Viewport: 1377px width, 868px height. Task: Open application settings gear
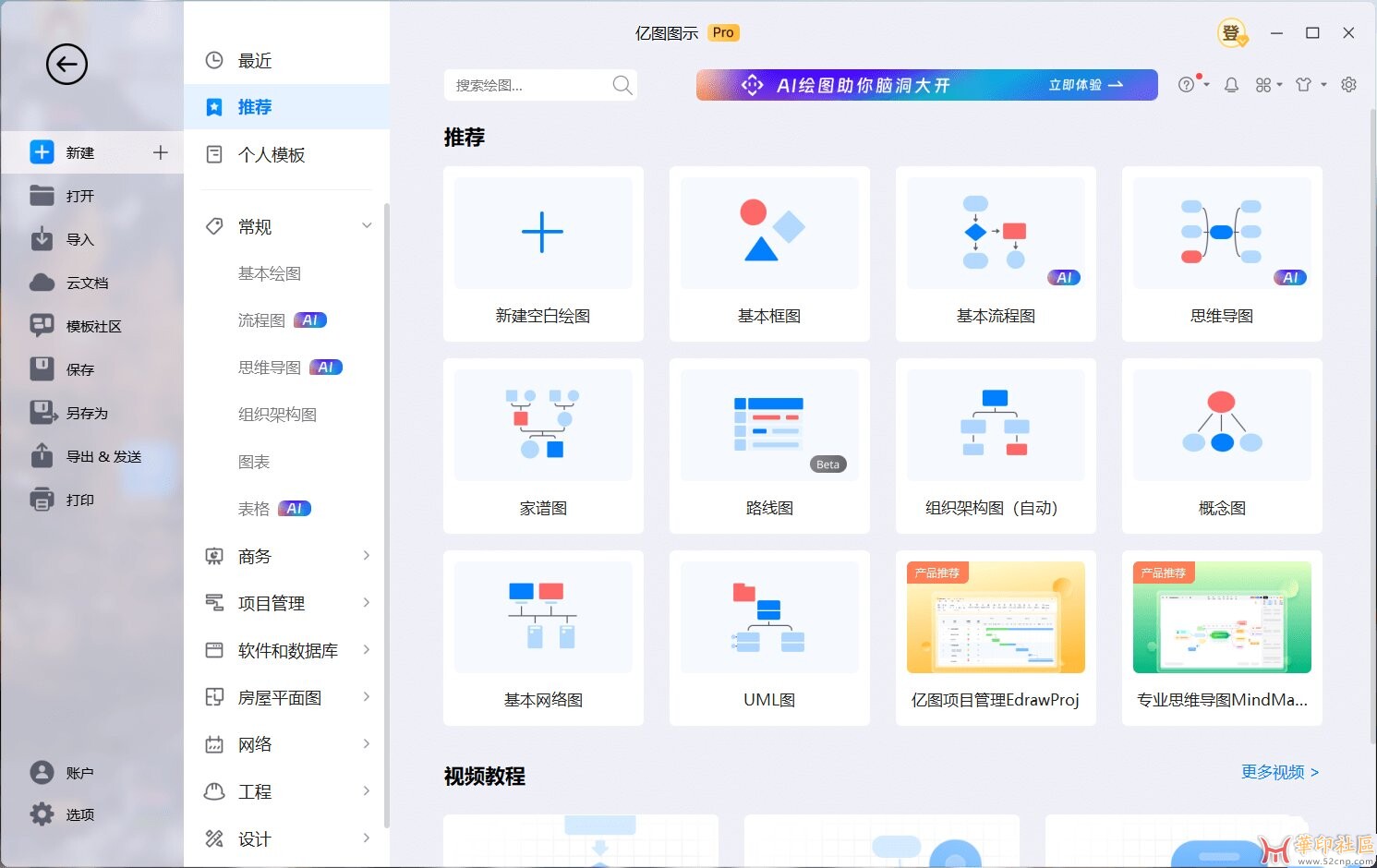pos(1347,84)
